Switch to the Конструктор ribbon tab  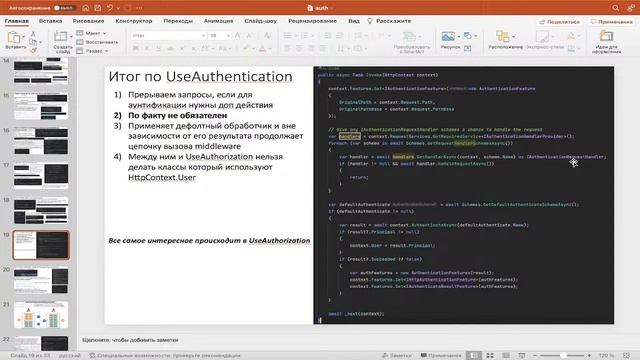(134, 21)
